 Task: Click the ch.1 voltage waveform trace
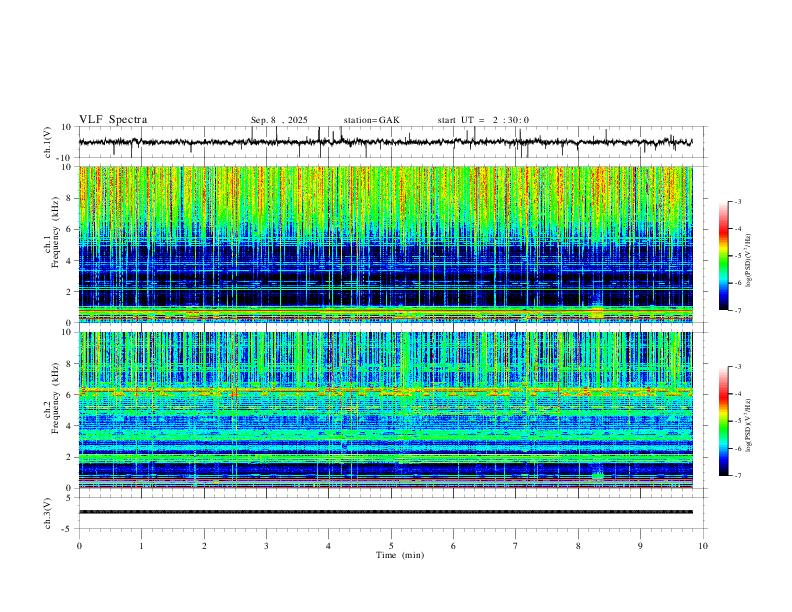[385, 142]
